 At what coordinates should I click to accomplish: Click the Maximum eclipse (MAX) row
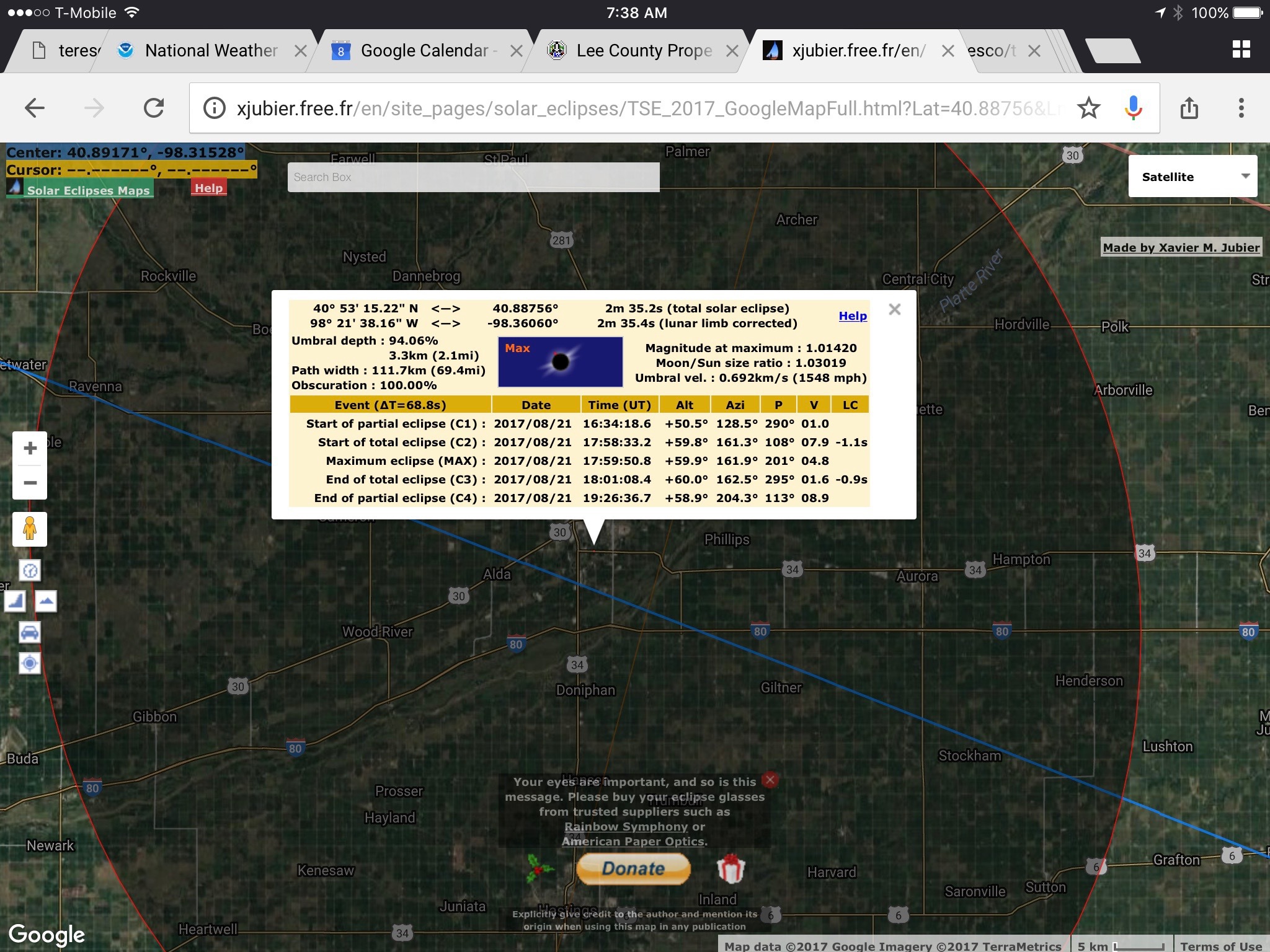point(579,461)
